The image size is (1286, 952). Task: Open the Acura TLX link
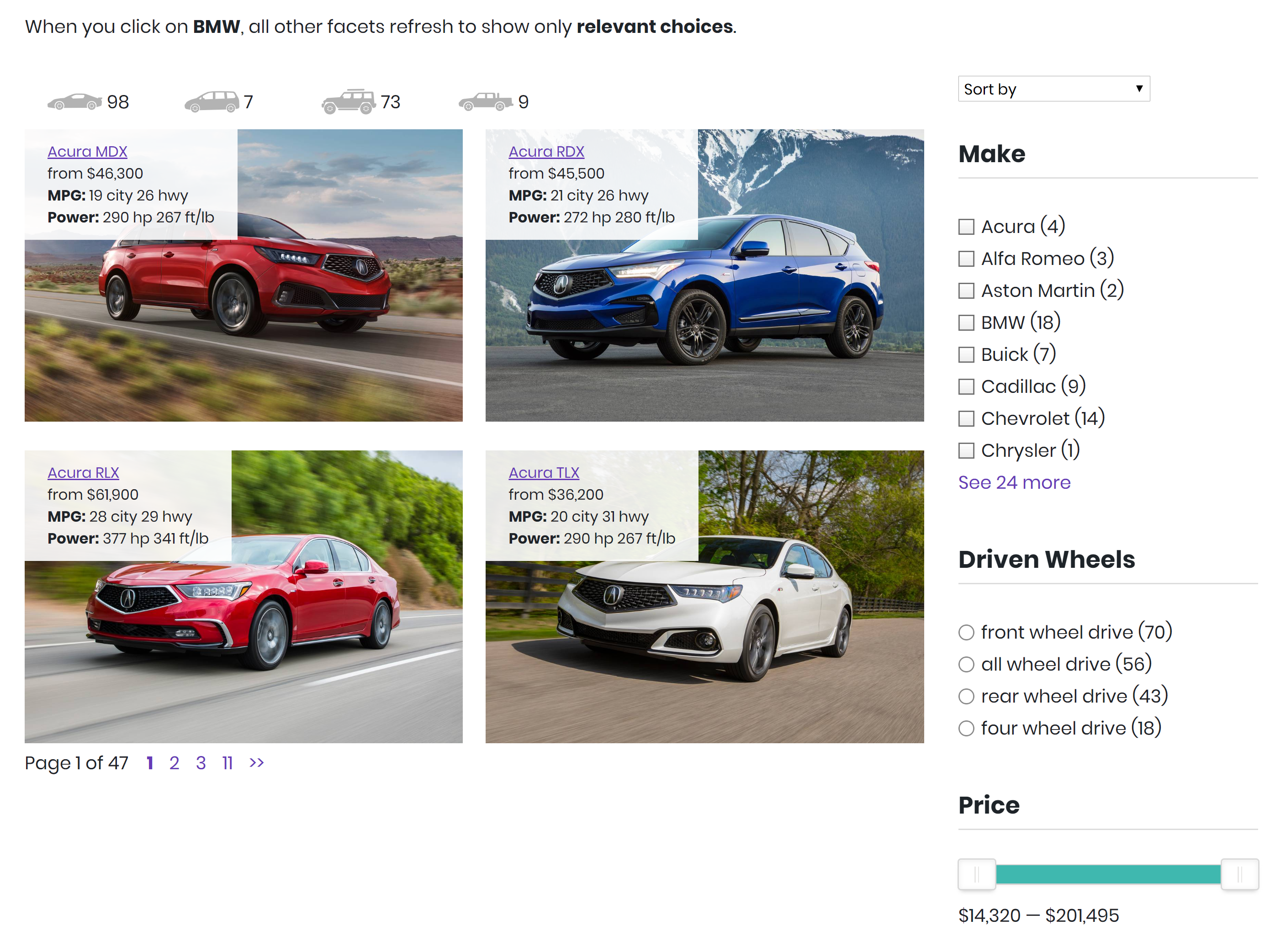(544, 472)
